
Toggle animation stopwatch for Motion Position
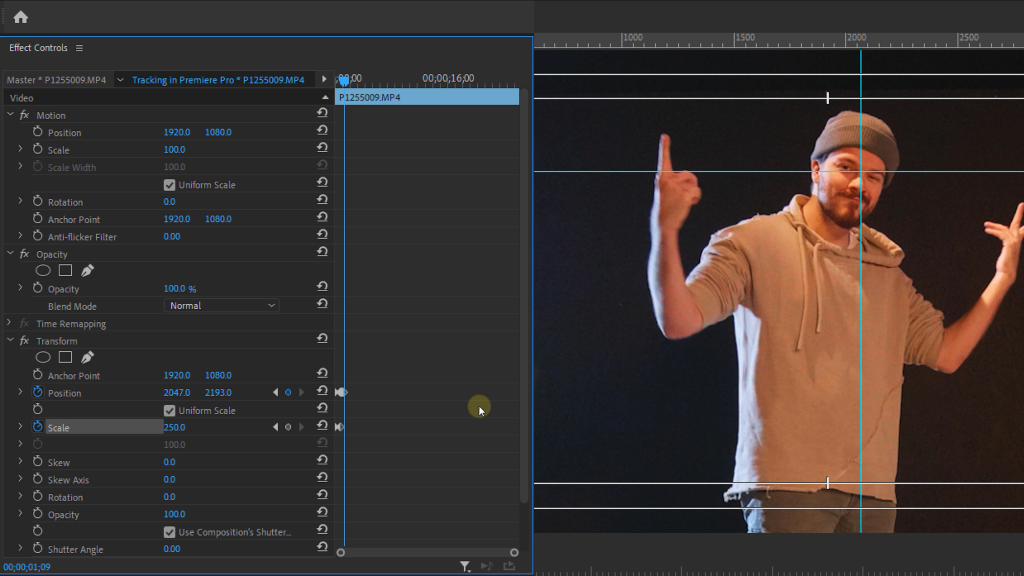pos(38,132)
